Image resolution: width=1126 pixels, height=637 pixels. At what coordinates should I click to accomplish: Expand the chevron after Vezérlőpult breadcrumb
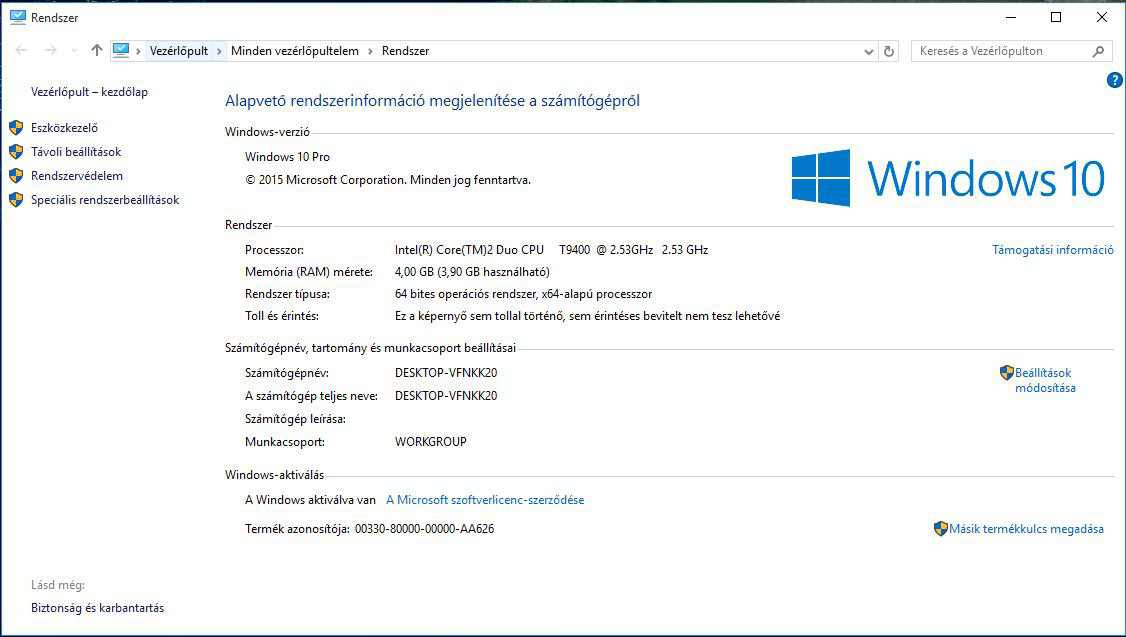tap(219, 51)
